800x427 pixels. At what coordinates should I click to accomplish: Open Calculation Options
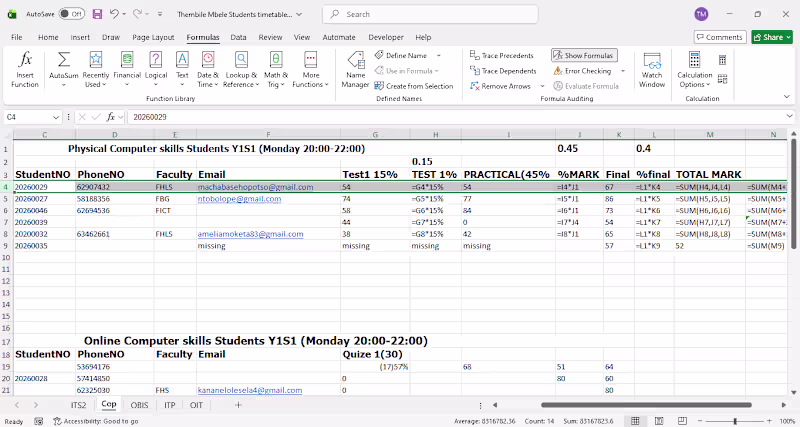click(694, 69)
